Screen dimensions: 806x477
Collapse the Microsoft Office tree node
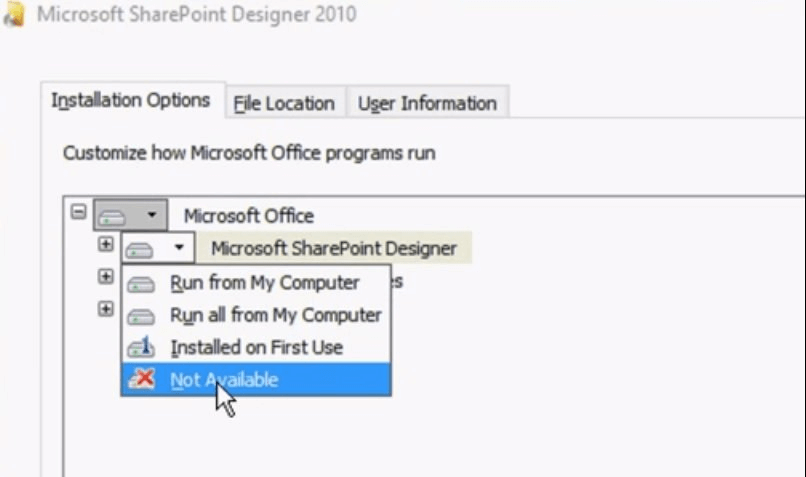click(78, 211)
